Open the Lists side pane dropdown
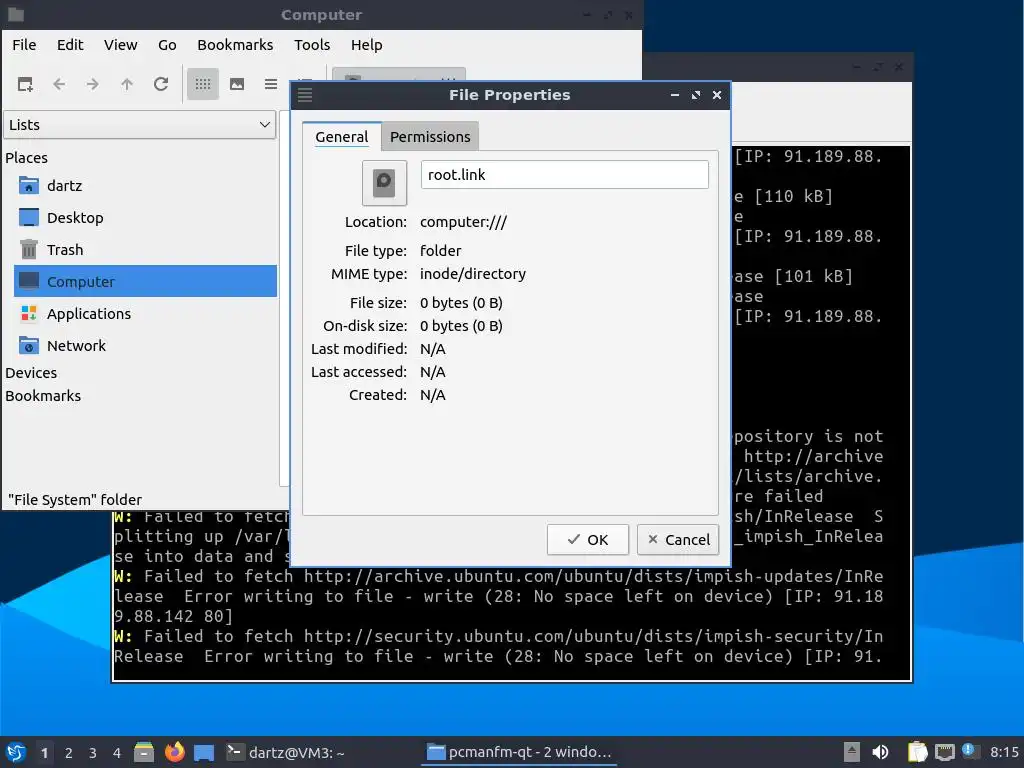1024x768 pixels. tap(140, 125)
